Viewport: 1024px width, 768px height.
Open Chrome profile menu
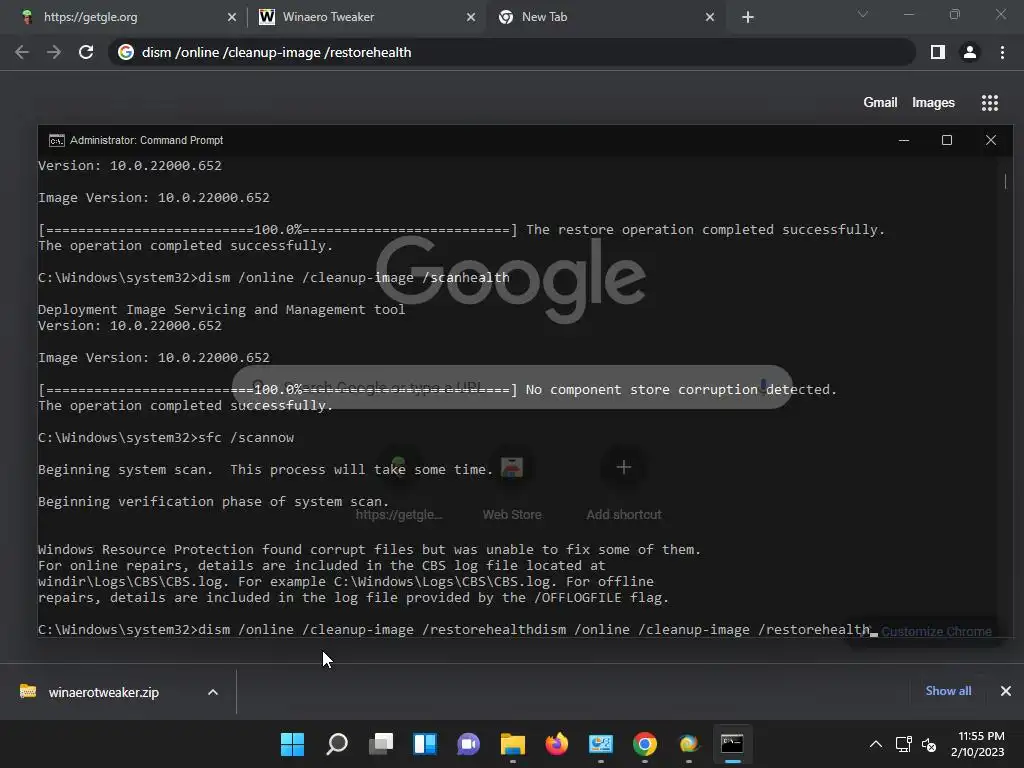pyautogui.click(x=970, y=52)
